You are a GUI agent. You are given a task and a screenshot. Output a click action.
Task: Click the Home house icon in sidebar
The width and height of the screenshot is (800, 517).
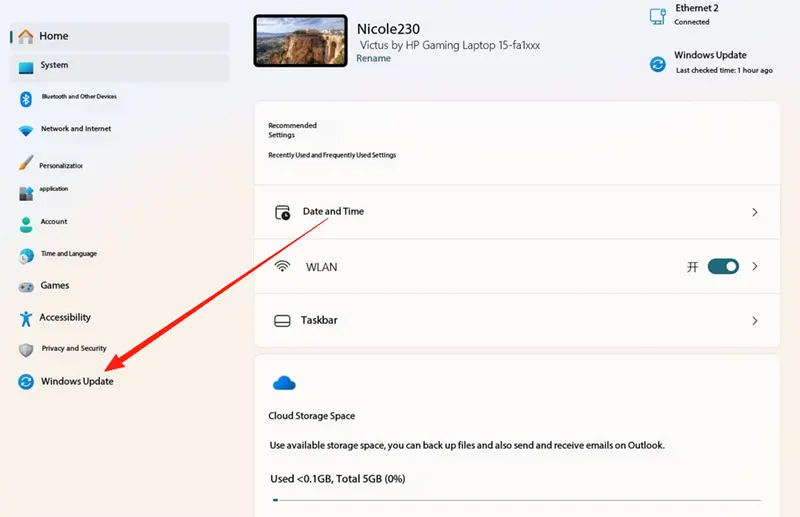[26, 36]
